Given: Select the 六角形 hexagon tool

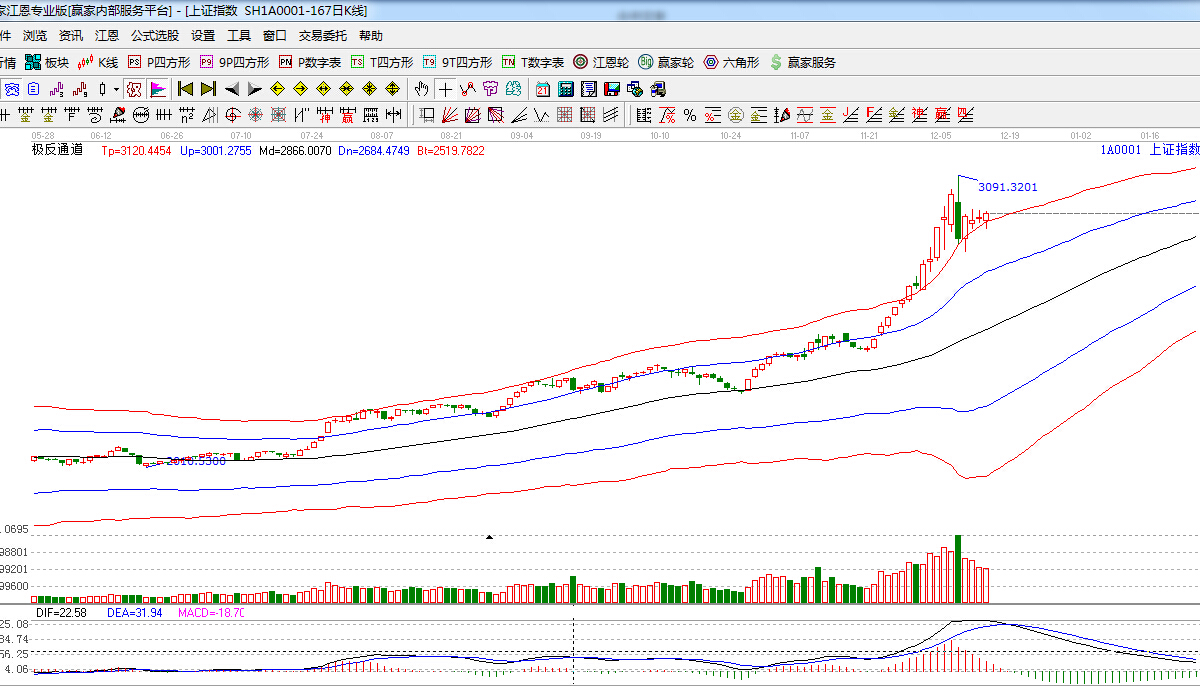Looking at the screenshot, I should tap(731, 62).
